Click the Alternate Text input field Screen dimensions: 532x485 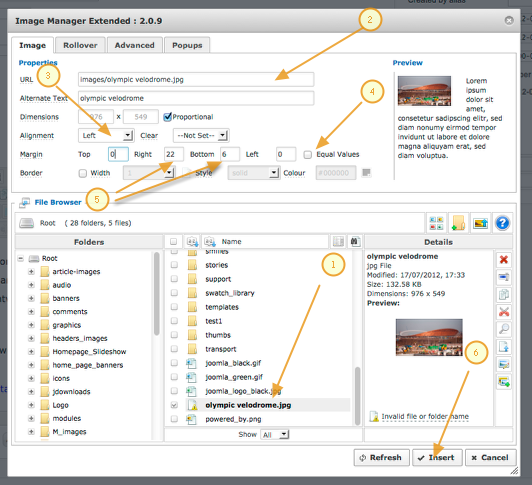[x=196, y=98]
